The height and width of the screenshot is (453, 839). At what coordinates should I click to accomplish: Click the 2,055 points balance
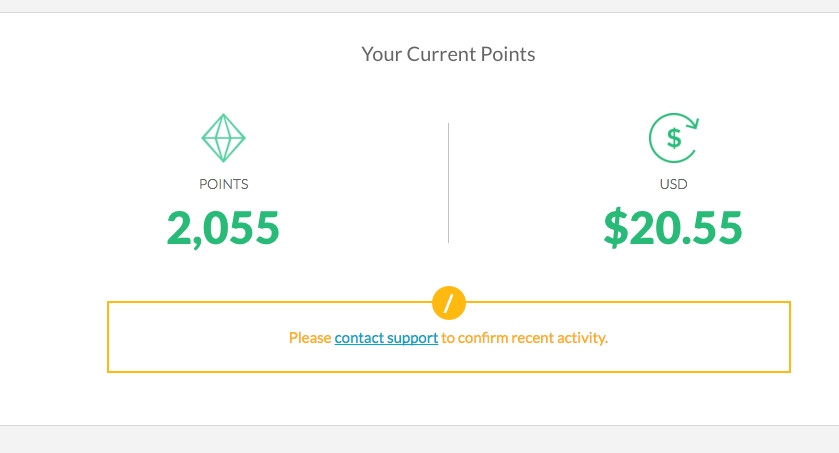click(x=223, y=228)
